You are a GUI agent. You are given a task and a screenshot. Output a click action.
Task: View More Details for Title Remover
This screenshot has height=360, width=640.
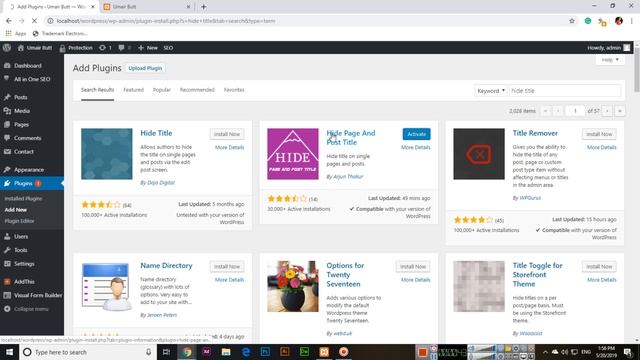tap(602, 147)
